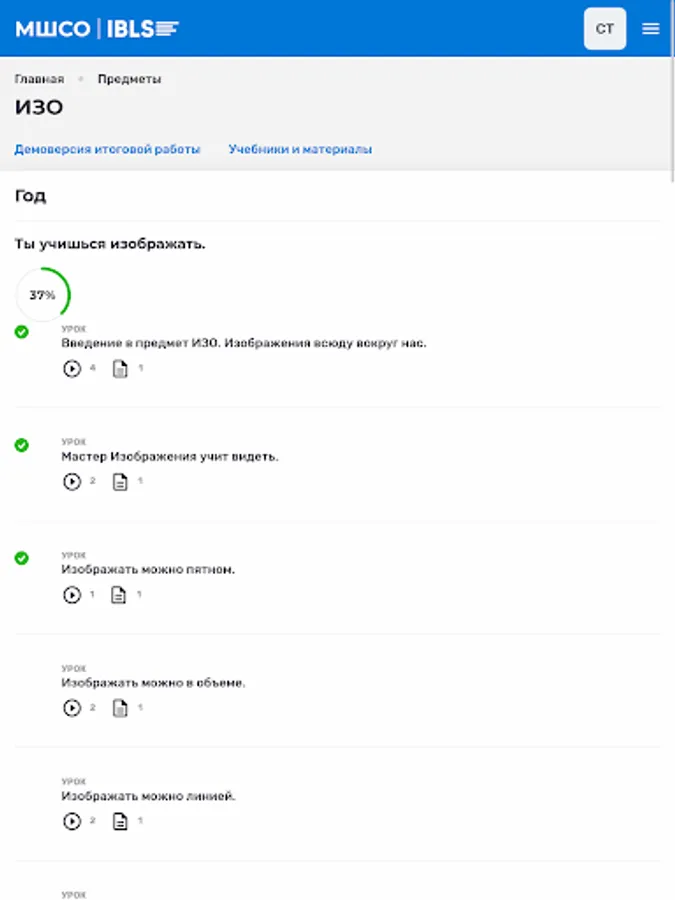Play videos for Введение в предмет ИЗО lesson
675x900 pixels.
pos(72,368)
